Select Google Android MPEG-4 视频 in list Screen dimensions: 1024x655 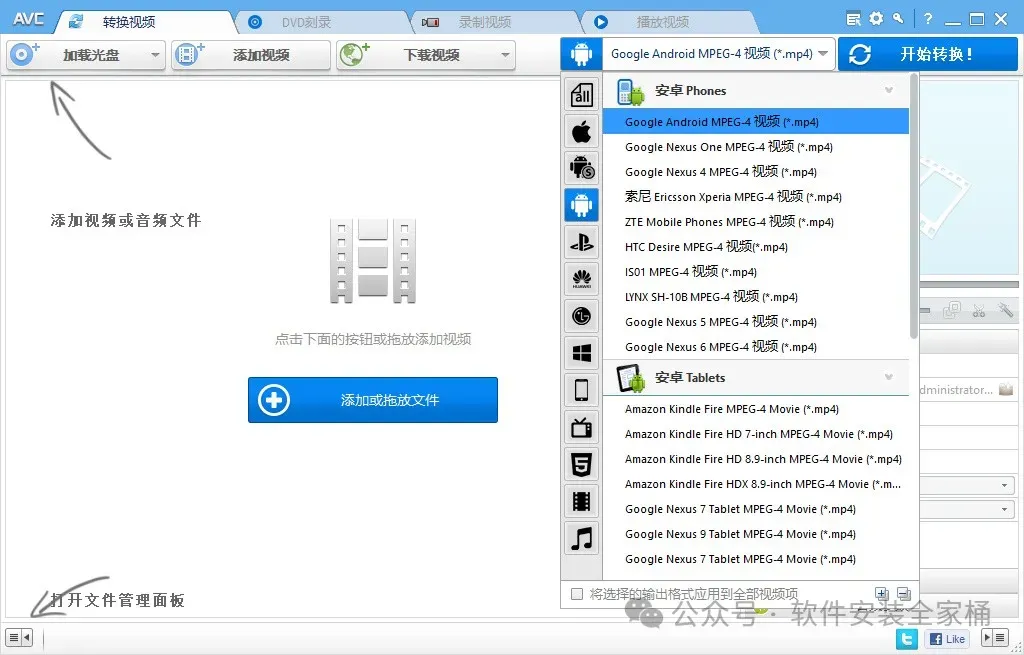[x=756, y=121]
